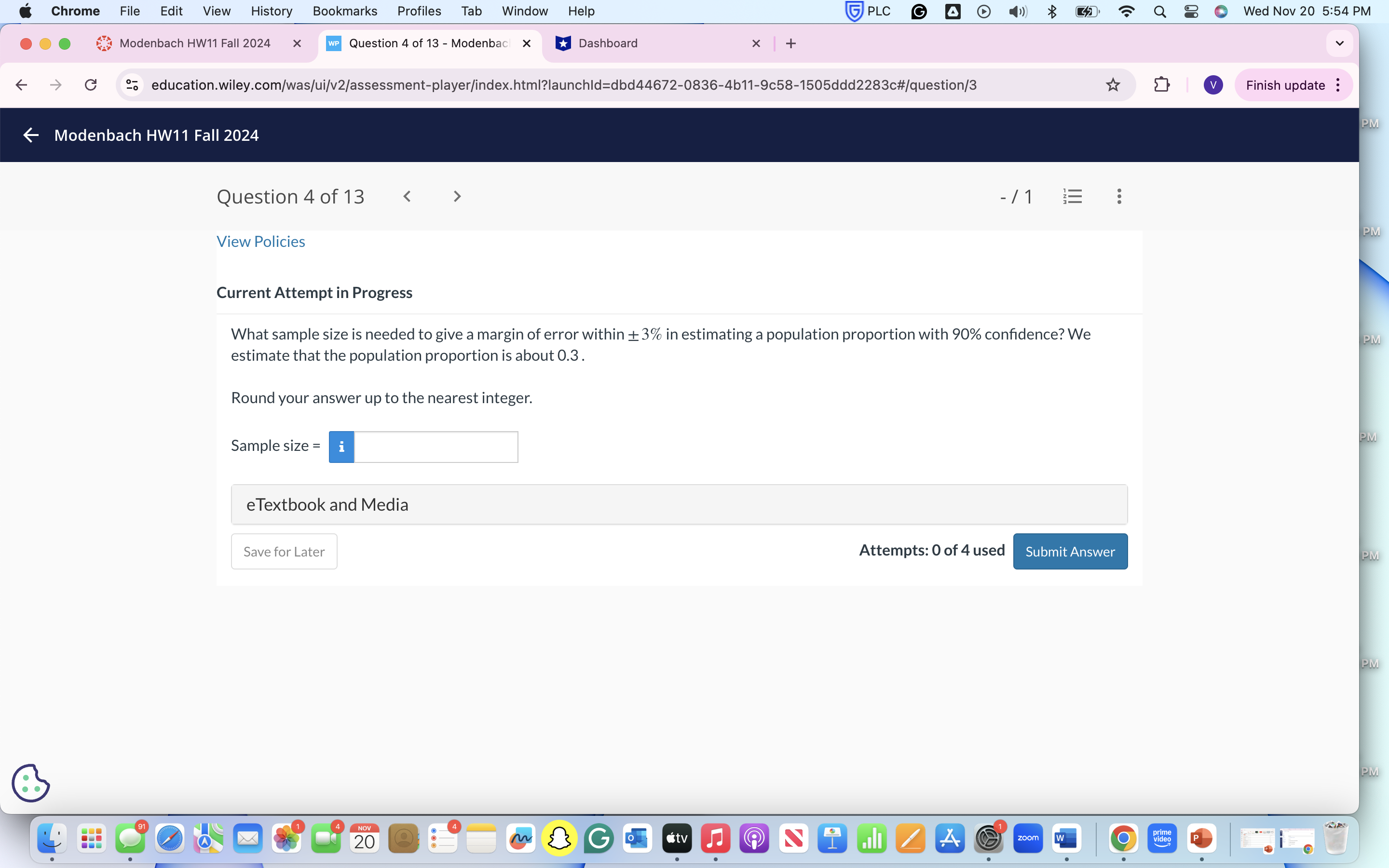The image size is (1389, 868).
Task: Reload the current page
Action: 91,84
